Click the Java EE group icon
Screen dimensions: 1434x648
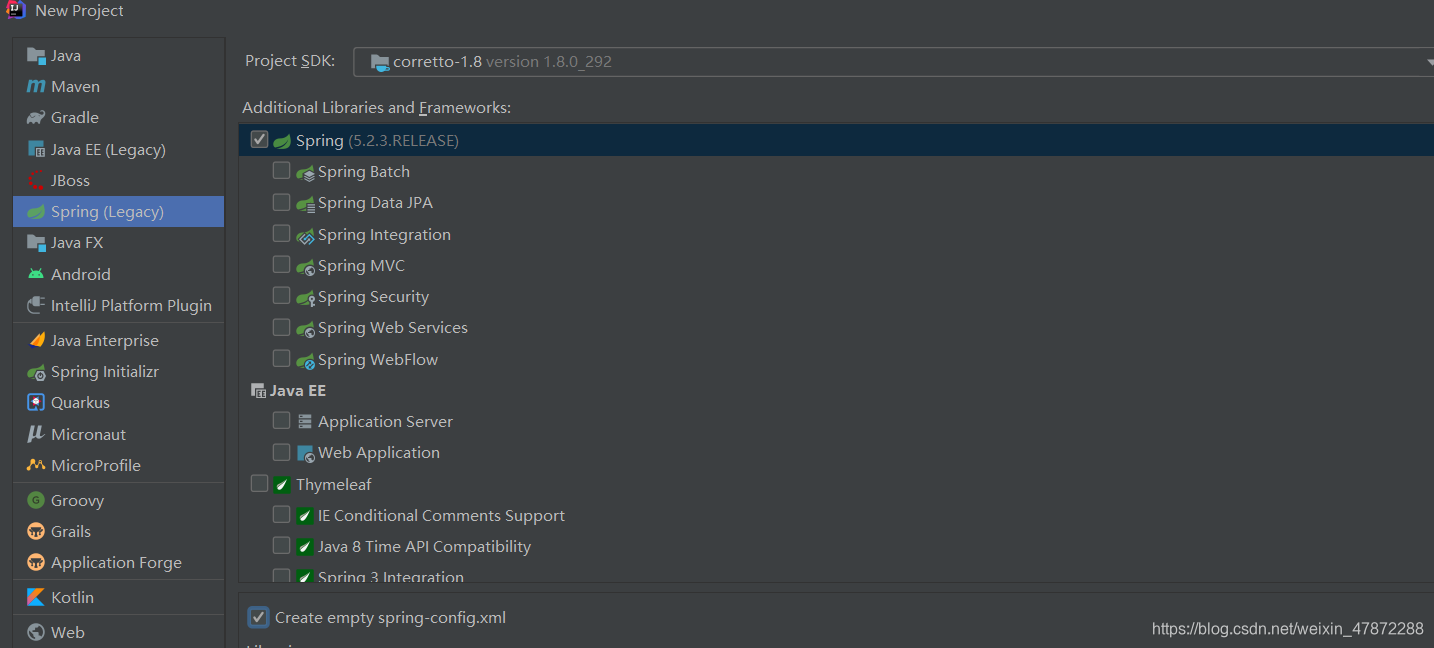pyautogui.click(x=258, y=391)
